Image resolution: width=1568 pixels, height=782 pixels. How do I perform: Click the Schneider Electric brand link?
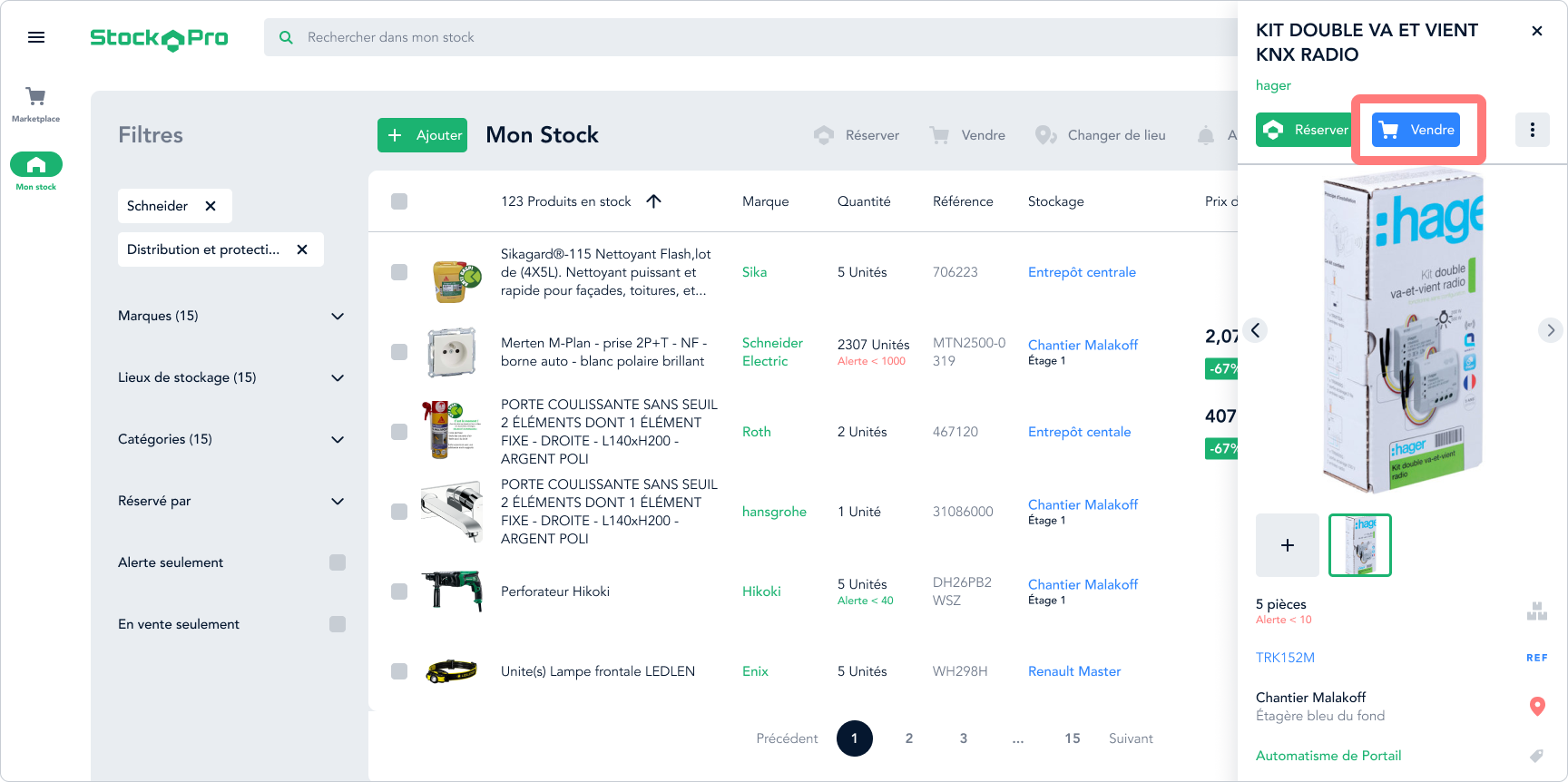(772, 352)
